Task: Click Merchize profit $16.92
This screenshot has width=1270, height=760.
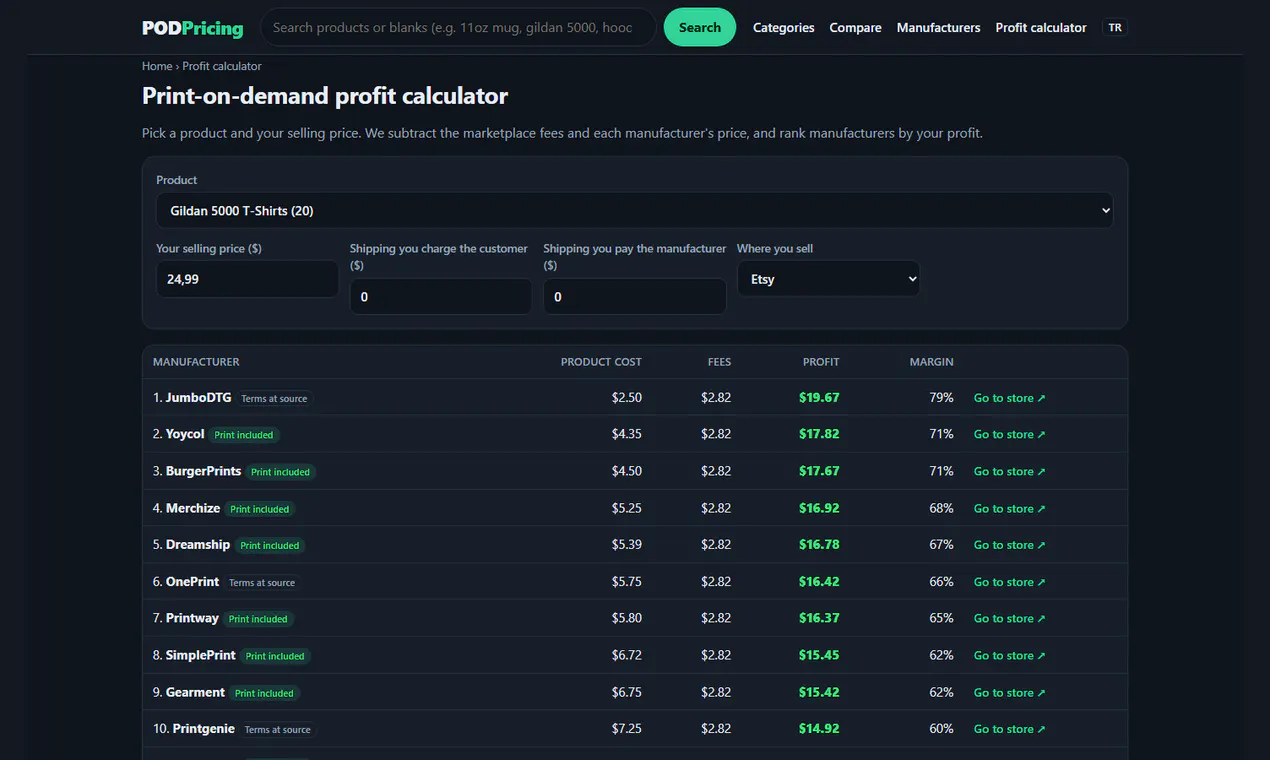Action: (819, 508)
